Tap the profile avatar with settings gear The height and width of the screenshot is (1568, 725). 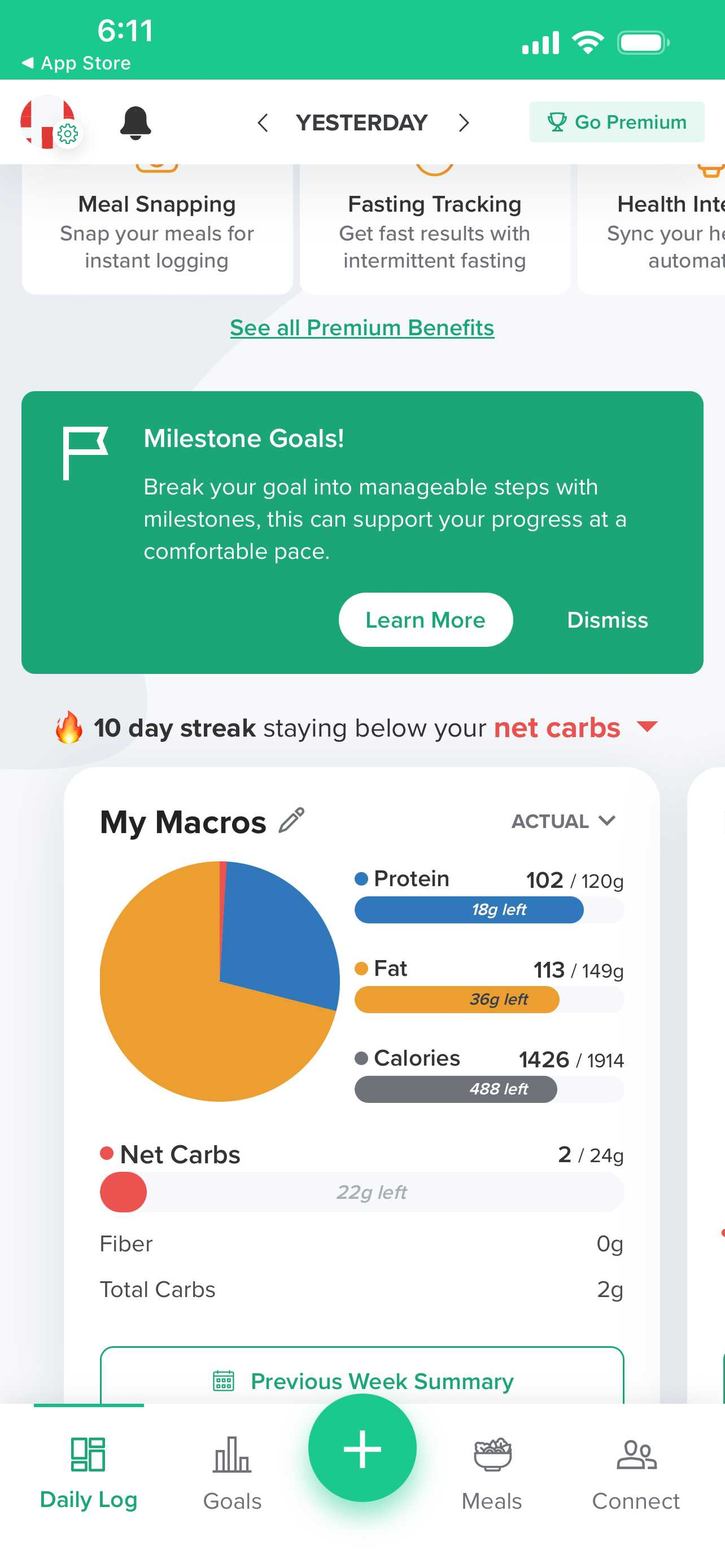pos(49,122)
